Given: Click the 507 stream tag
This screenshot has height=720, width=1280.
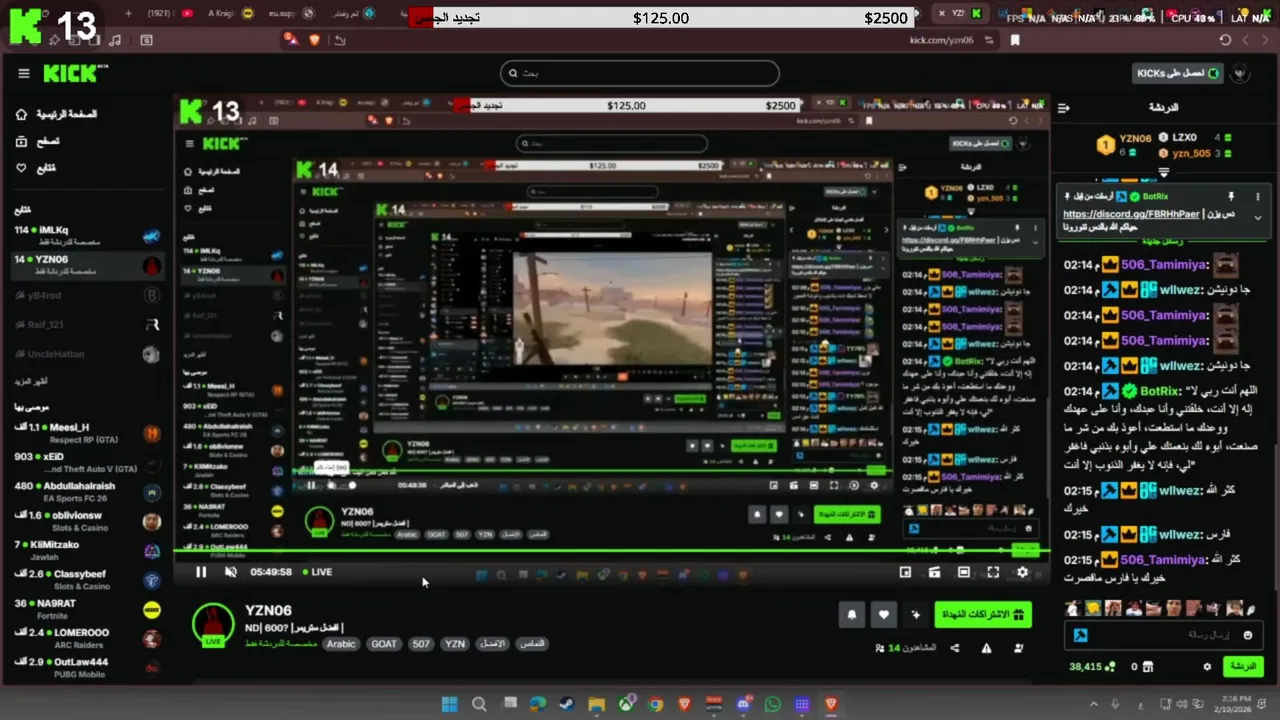Looking at the screenshot, I should (421, 644).
